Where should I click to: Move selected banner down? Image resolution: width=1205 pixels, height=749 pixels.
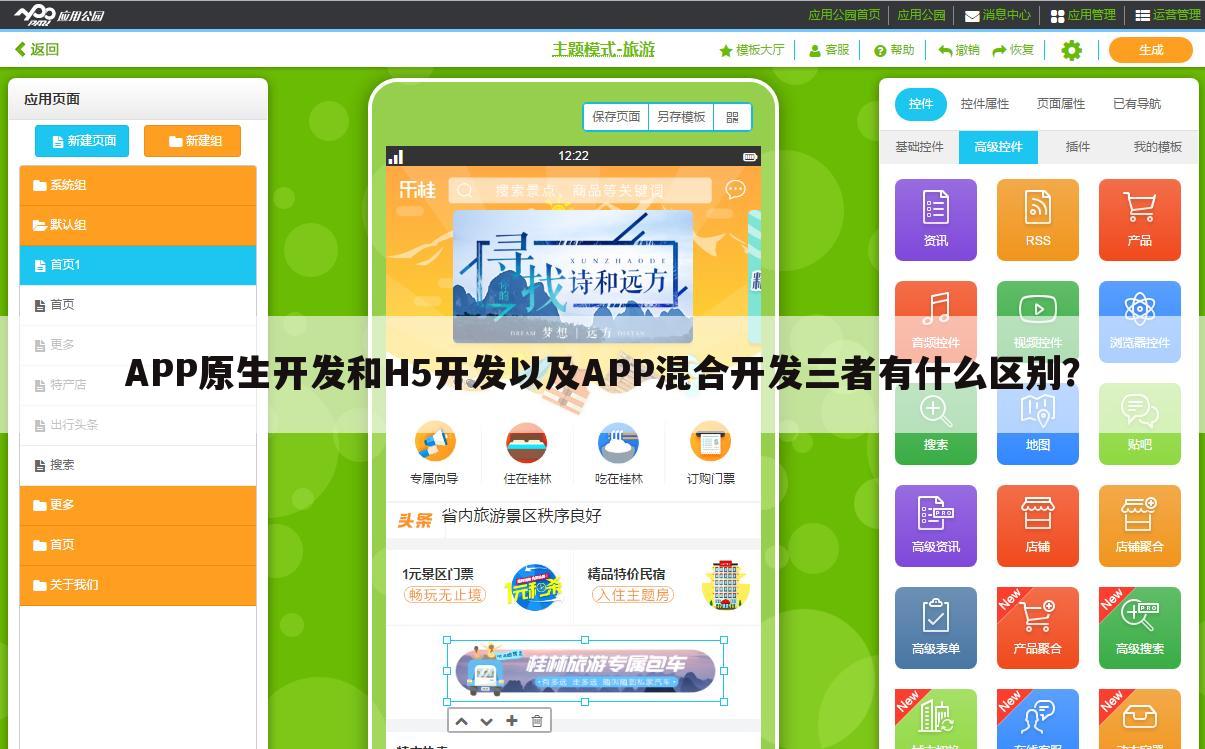[486, 721]
